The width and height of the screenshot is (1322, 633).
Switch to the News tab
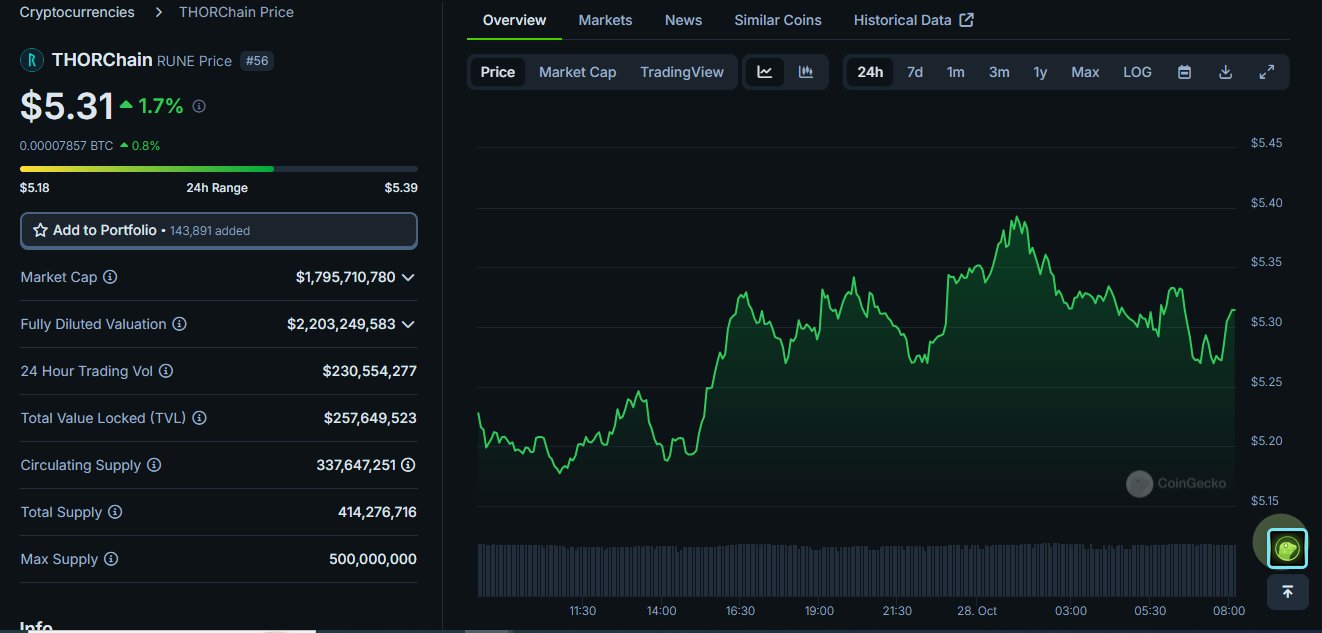(683, 19)
